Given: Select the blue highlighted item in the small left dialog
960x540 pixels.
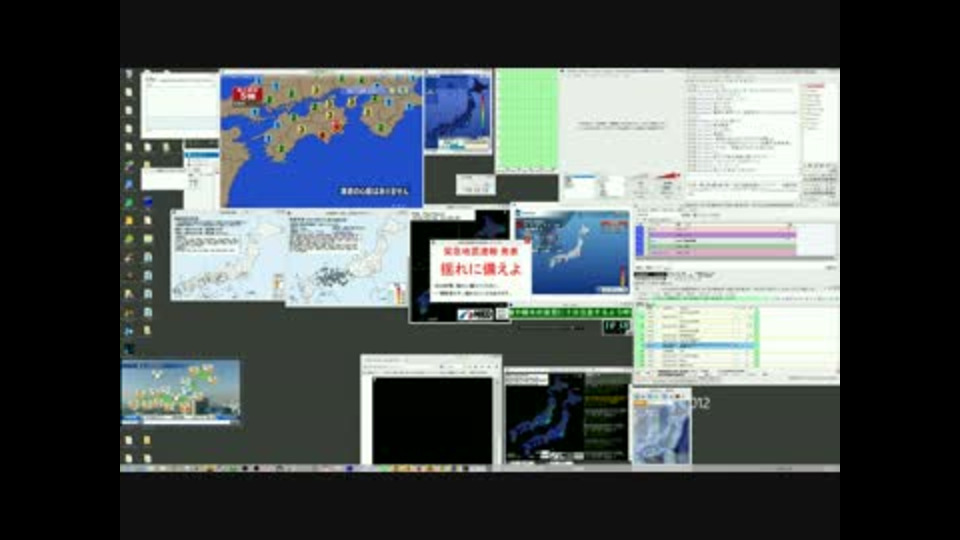Looking at the screenshot, I should 201,155.
